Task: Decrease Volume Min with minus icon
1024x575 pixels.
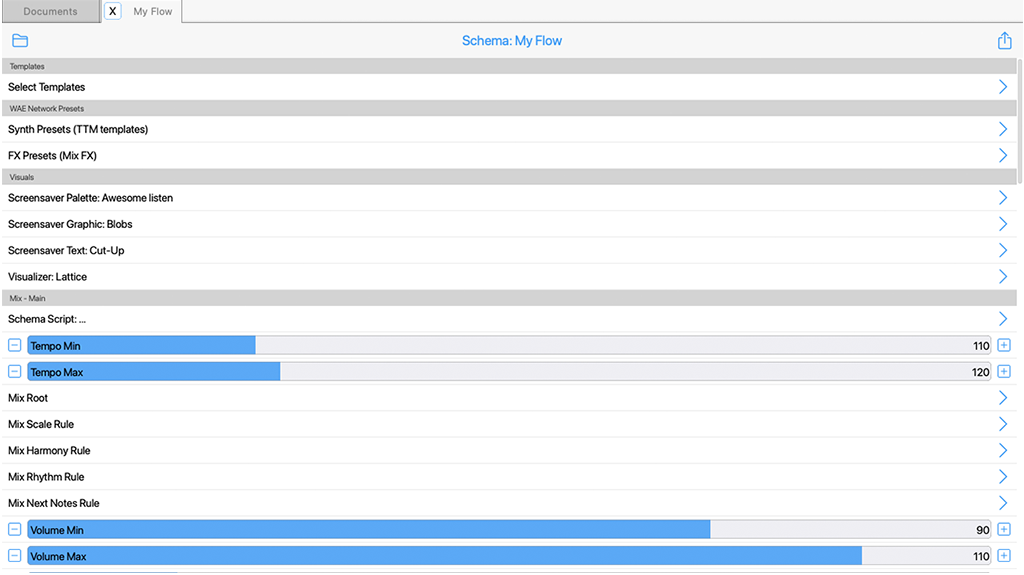Action: coord(14,530)
